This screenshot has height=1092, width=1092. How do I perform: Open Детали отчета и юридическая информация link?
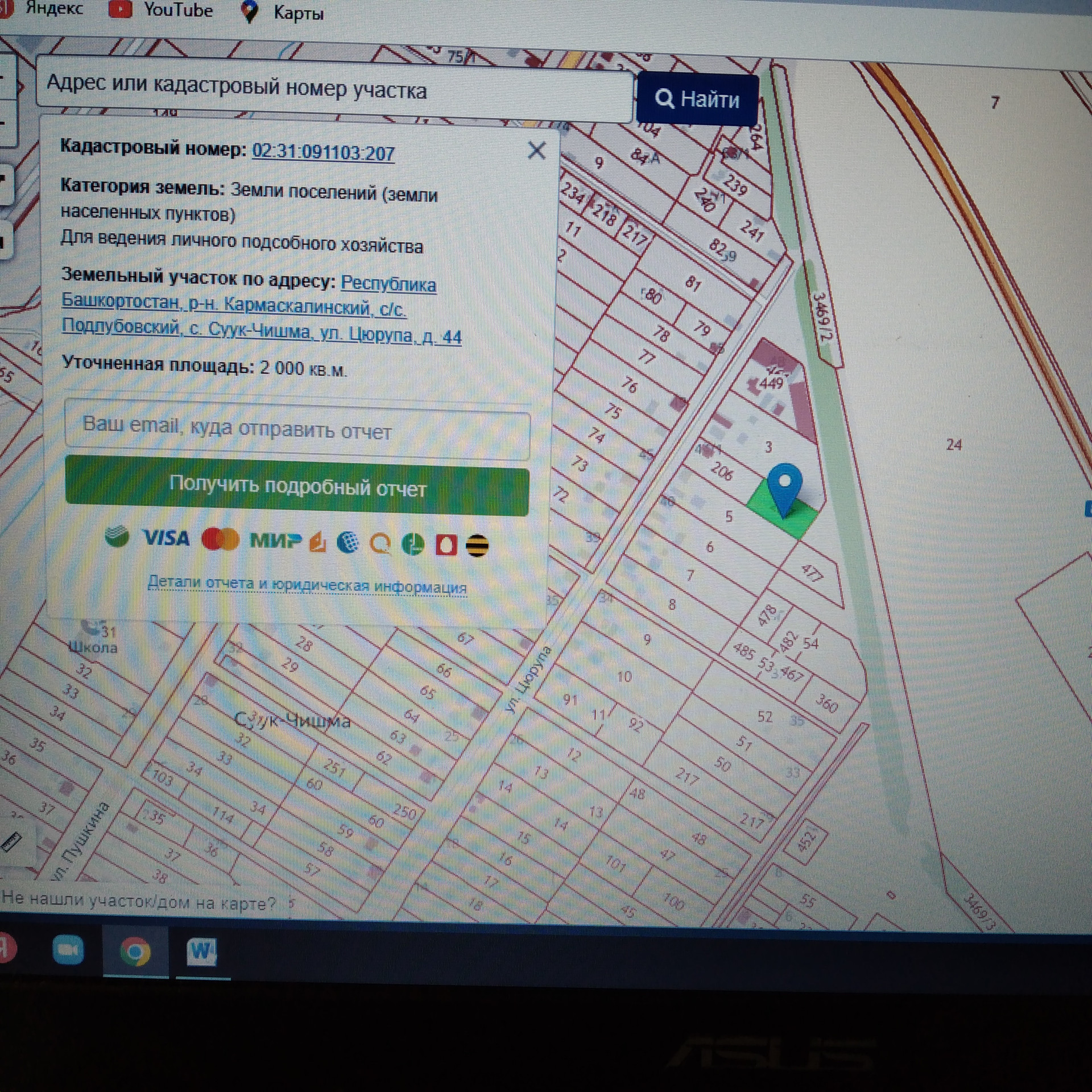click(307, 585)
